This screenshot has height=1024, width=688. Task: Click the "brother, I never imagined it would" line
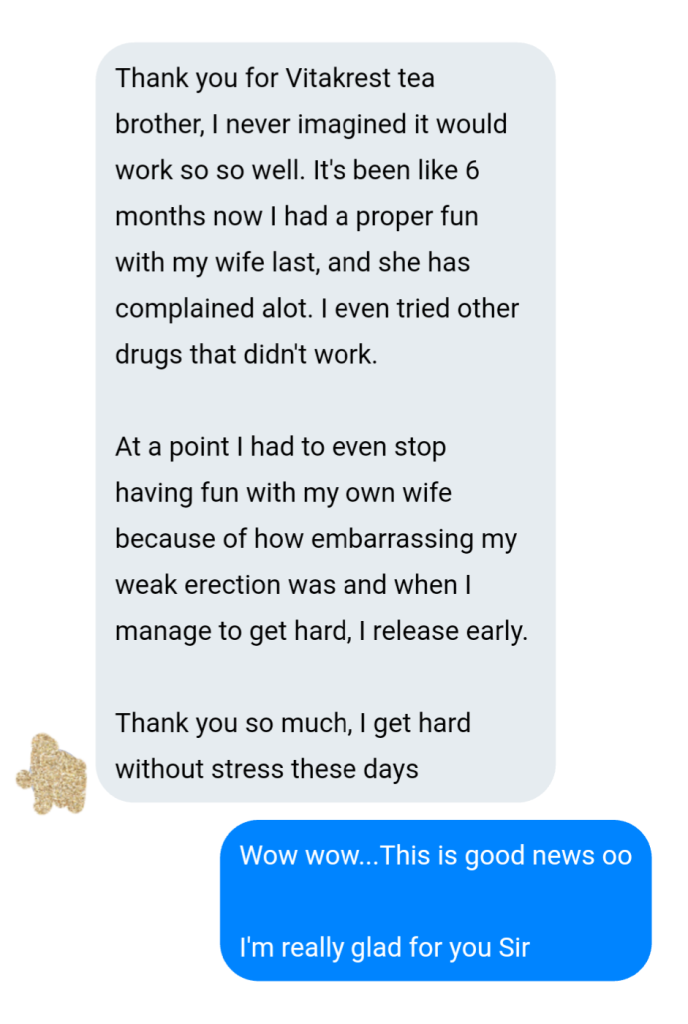(x=311, y=124)
